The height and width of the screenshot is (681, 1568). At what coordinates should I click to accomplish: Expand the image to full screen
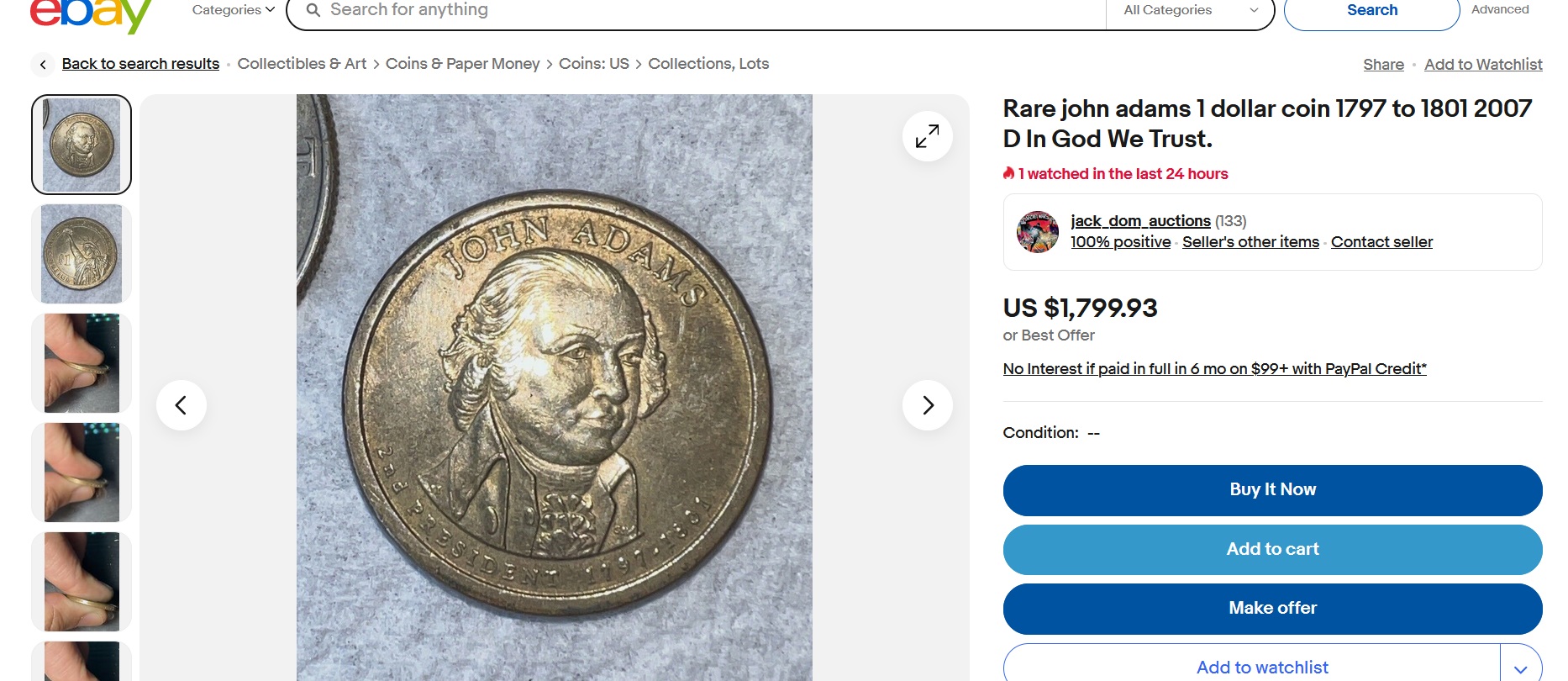click(927, 136)
